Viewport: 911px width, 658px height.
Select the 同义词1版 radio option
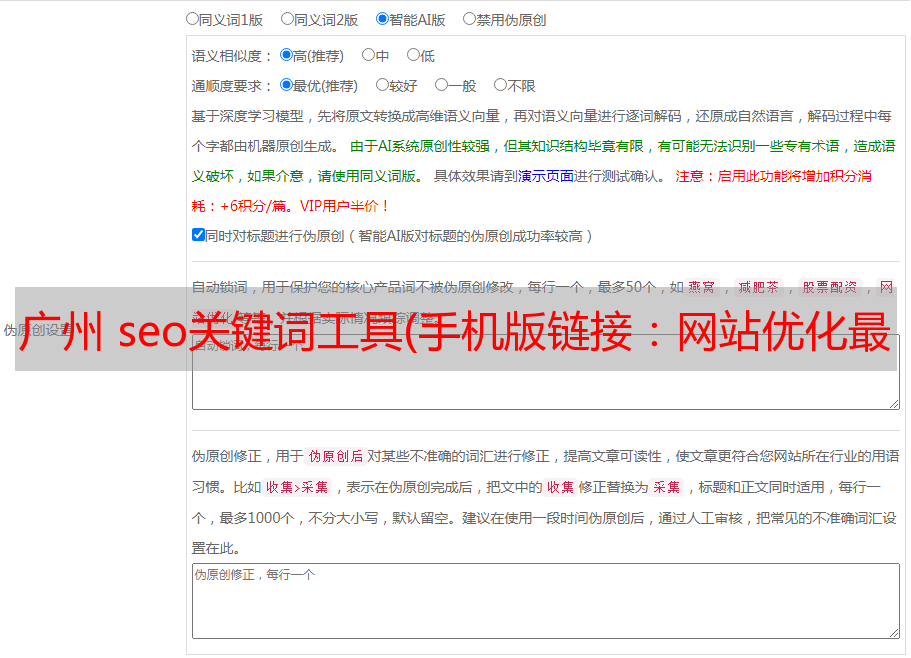[192, 19]
